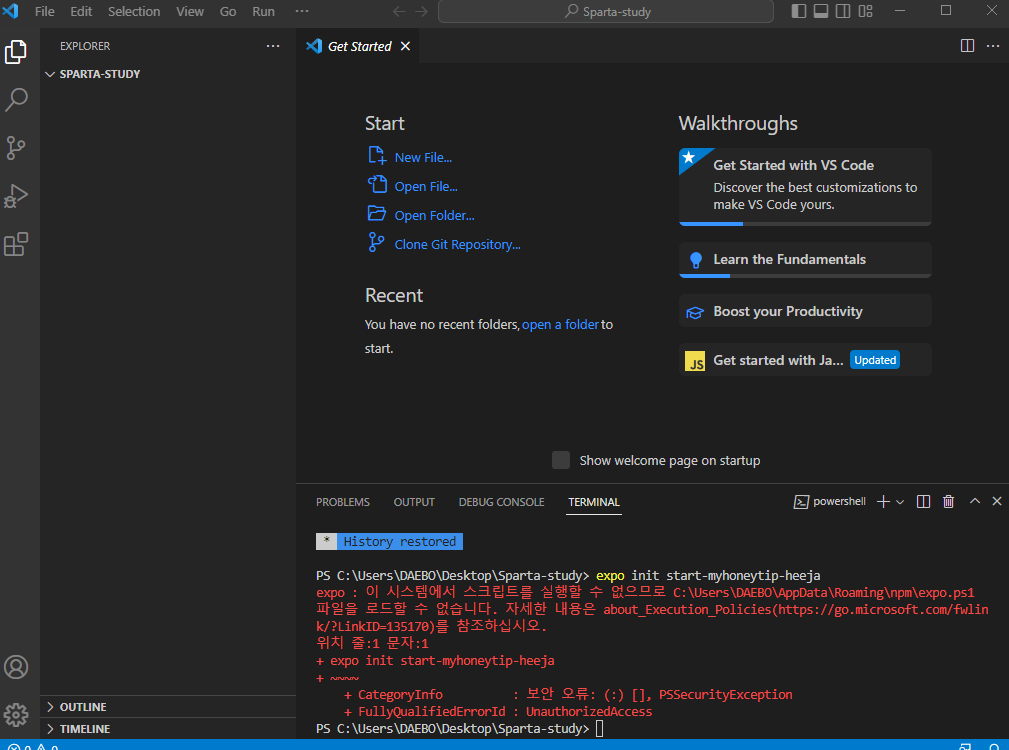Open Boost your Productivity walkthrough
The image size is (1009, 750).
(x=805, y=311)
